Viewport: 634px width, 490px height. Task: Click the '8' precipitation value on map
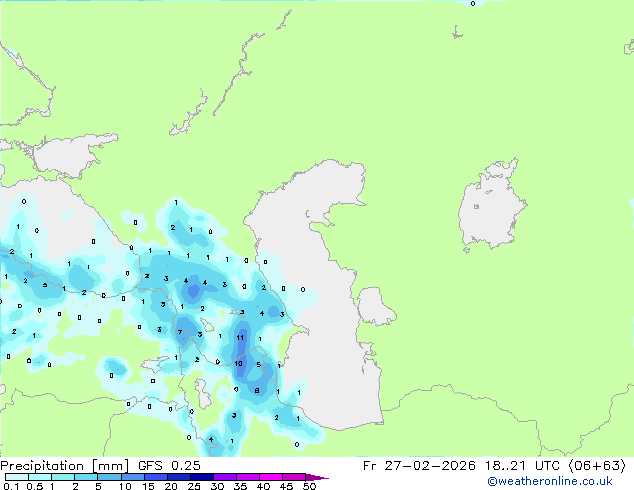pyautogui.click(x=257, y=391)
